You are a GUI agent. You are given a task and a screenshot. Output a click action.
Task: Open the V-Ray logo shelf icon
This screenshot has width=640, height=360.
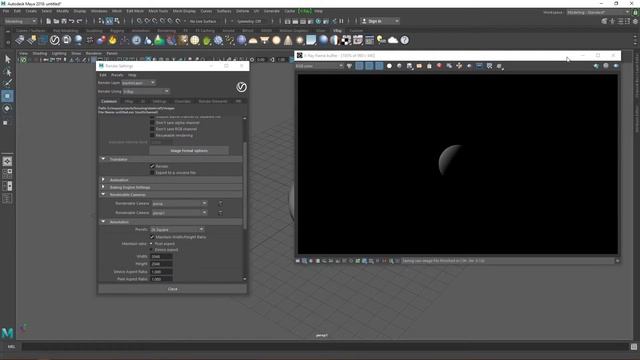(x=54, y=40)
